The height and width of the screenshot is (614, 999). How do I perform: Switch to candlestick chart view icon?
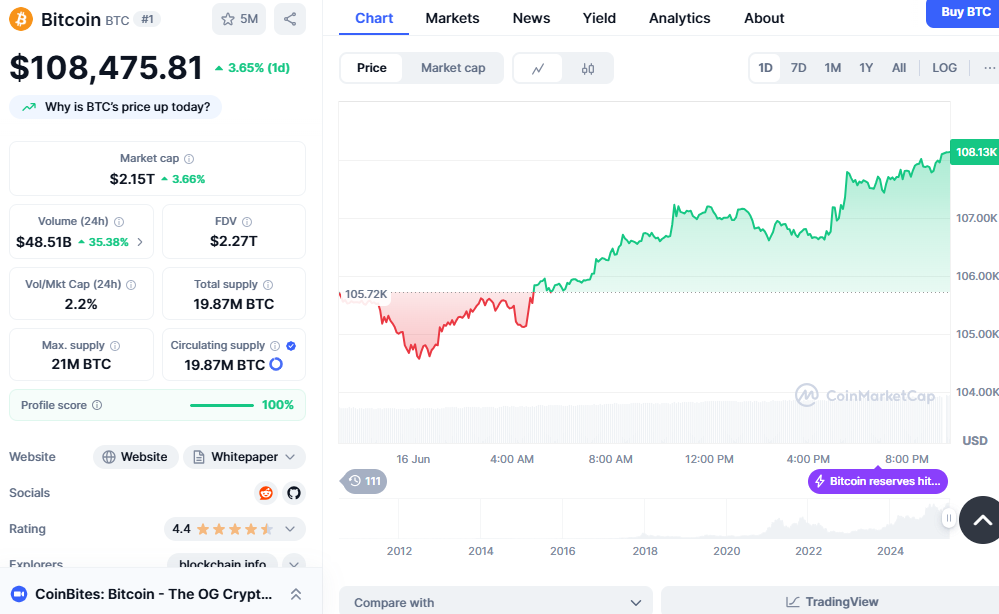tap(587, 68)
